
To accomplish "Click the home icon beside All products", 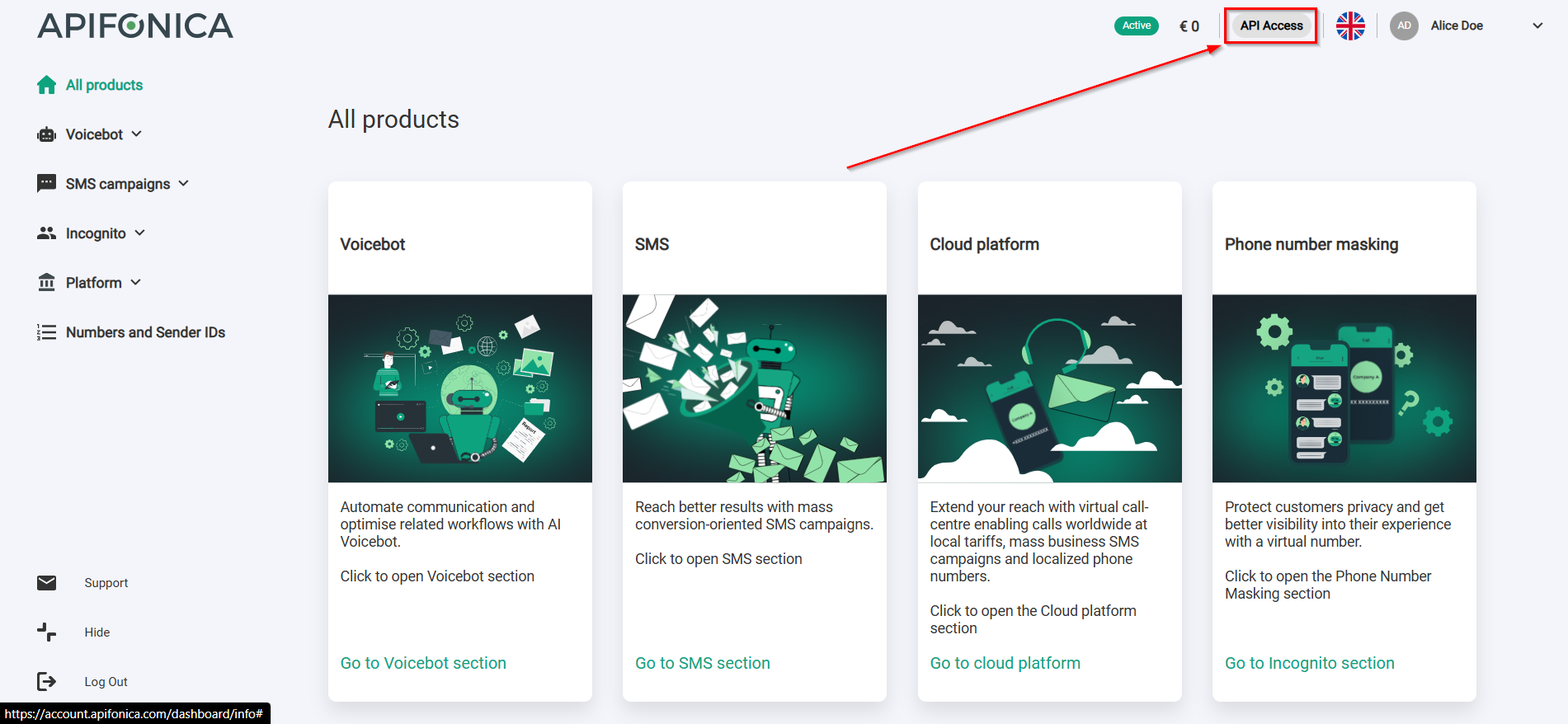I will pos(46,85).
